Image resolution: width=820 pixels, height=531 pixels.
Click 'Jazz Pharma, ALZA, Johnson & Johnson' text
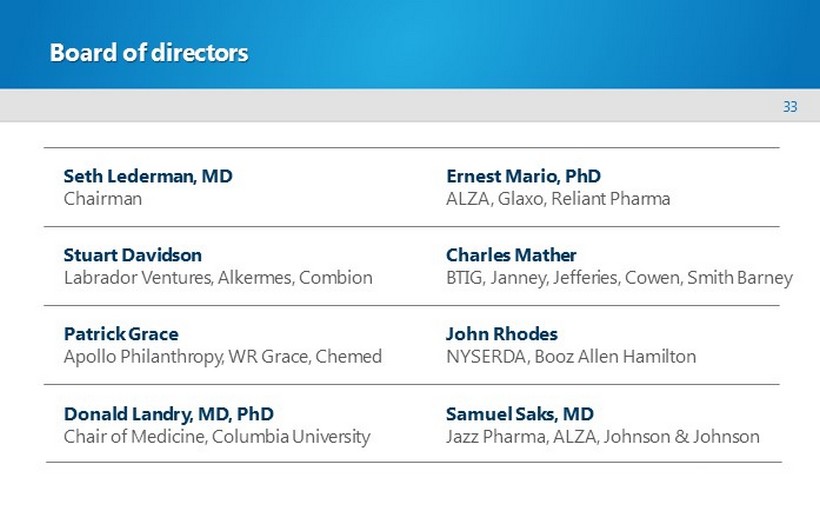tap(602, 436)
